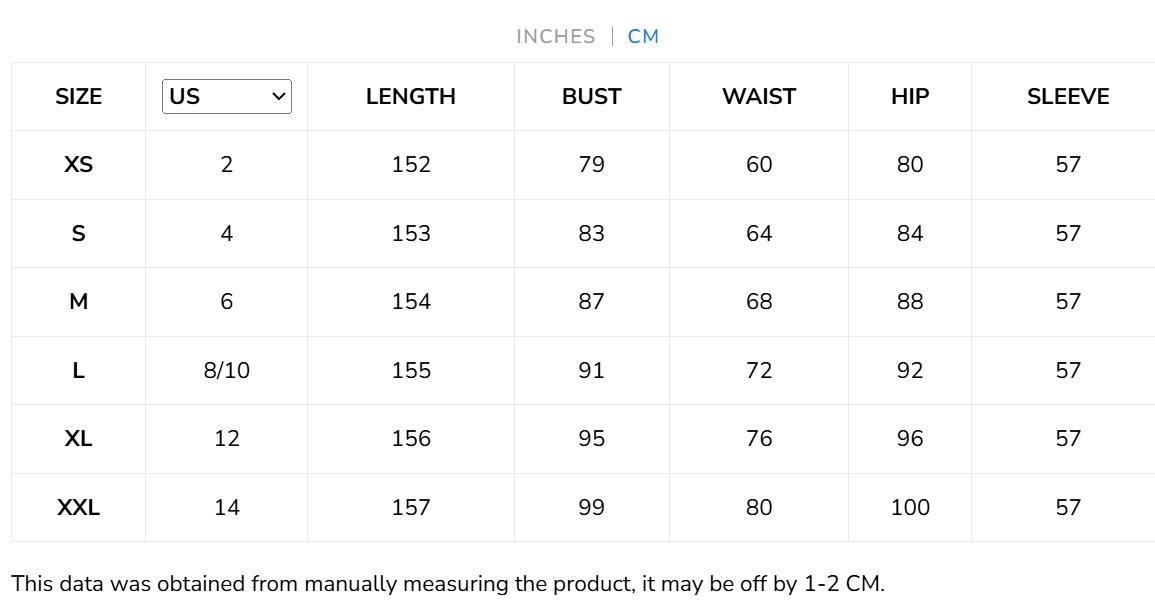Screen dimensions: 1155x606
Task: Click the LENGTH column header
Action: click(x=409, y=96)
